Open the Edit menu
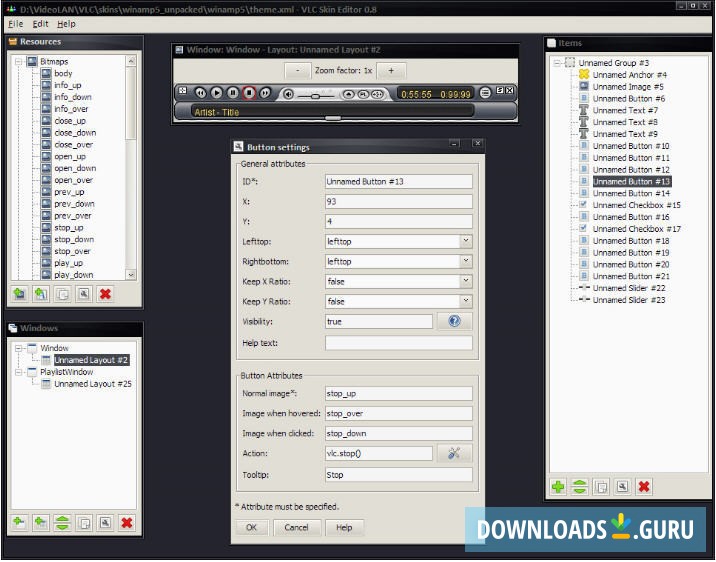Image resolution: width=716 pixels, height=562 pixels. click(x=40, y=24)
